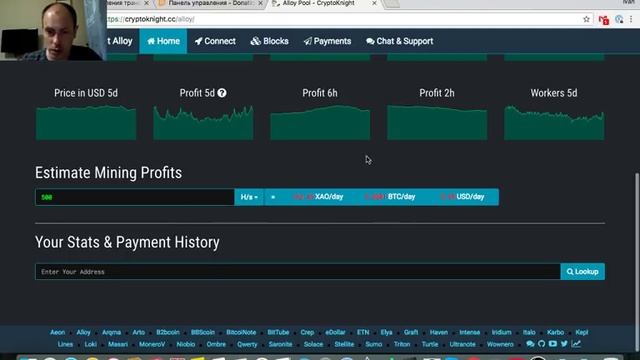Viewport: 640px width, 360px height.
Task: Open the B2bcoin pool link
Action: [x=168, y=332]
